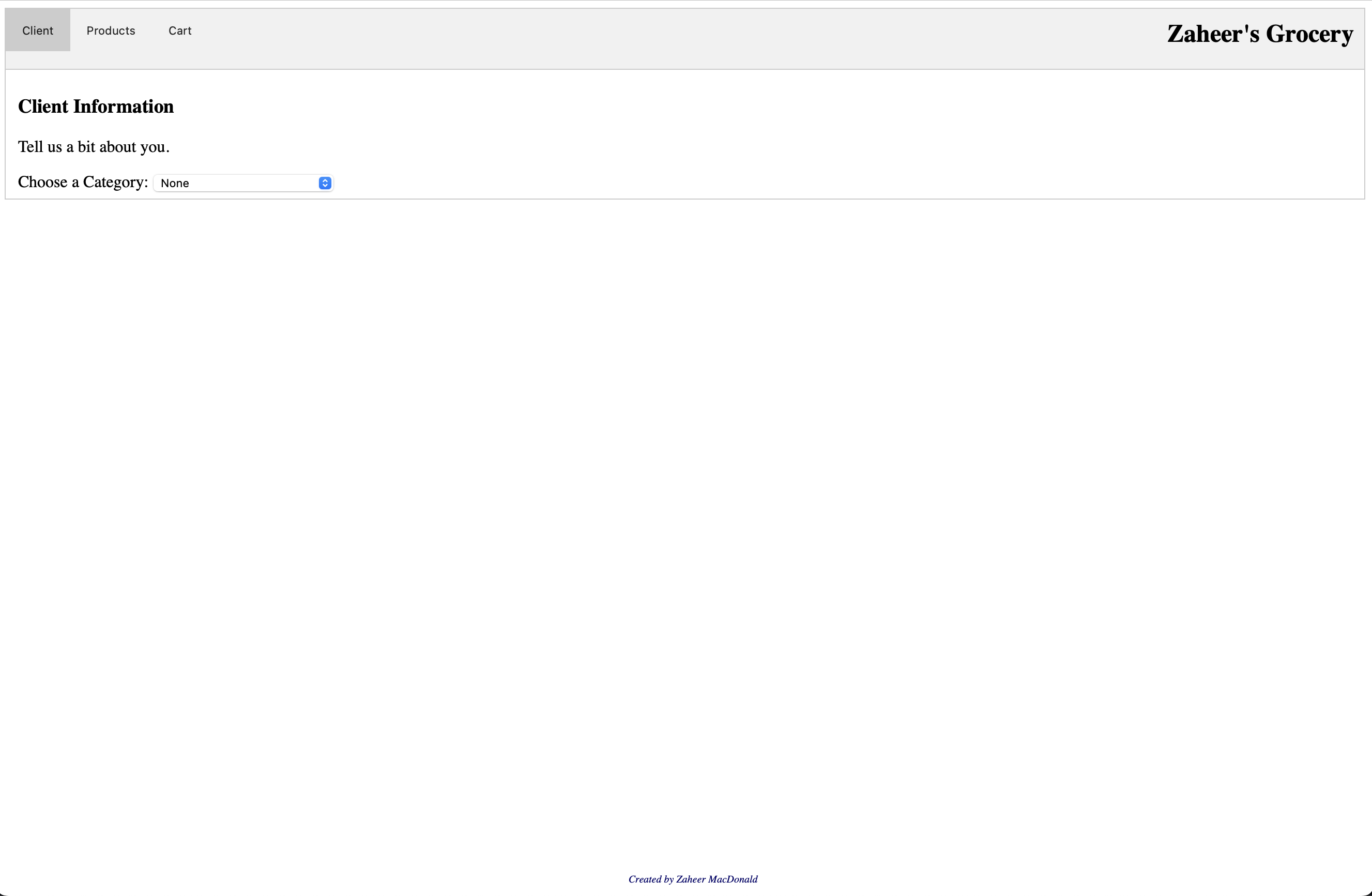Select the Client tab
Viewport: 1372px width, 896px height.
coord(37,31)
